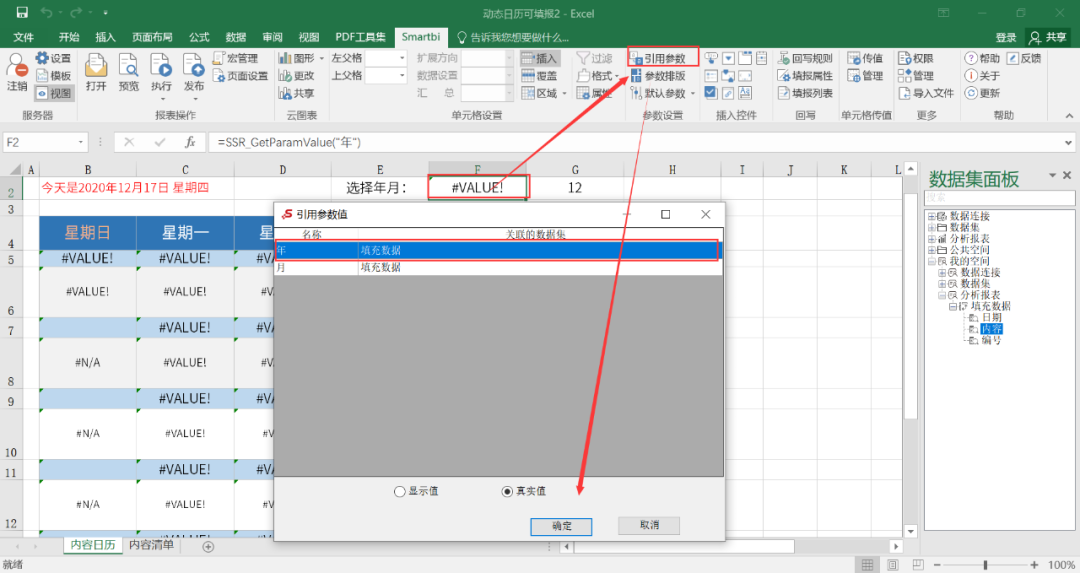Click the 插入 cell insert button
1080x573 pixels.
539,59
